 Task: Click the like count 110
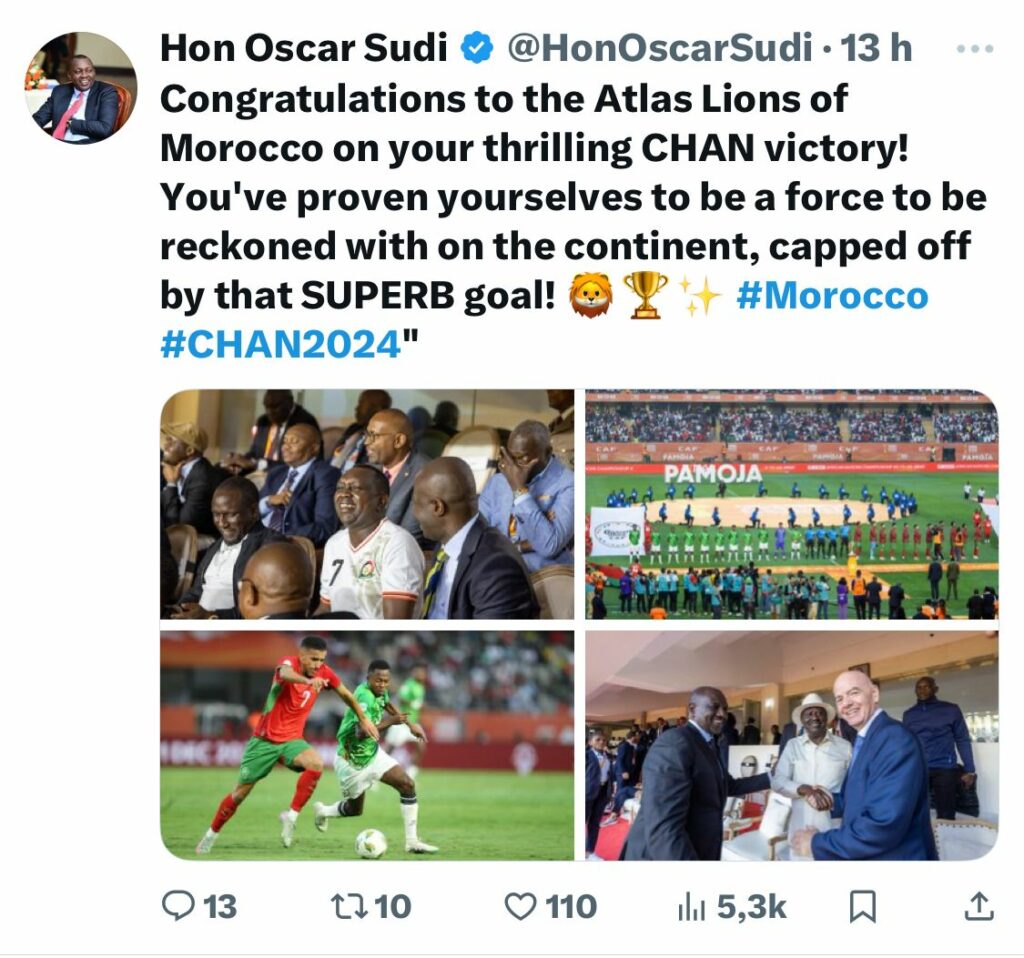[x=571, y=907]
